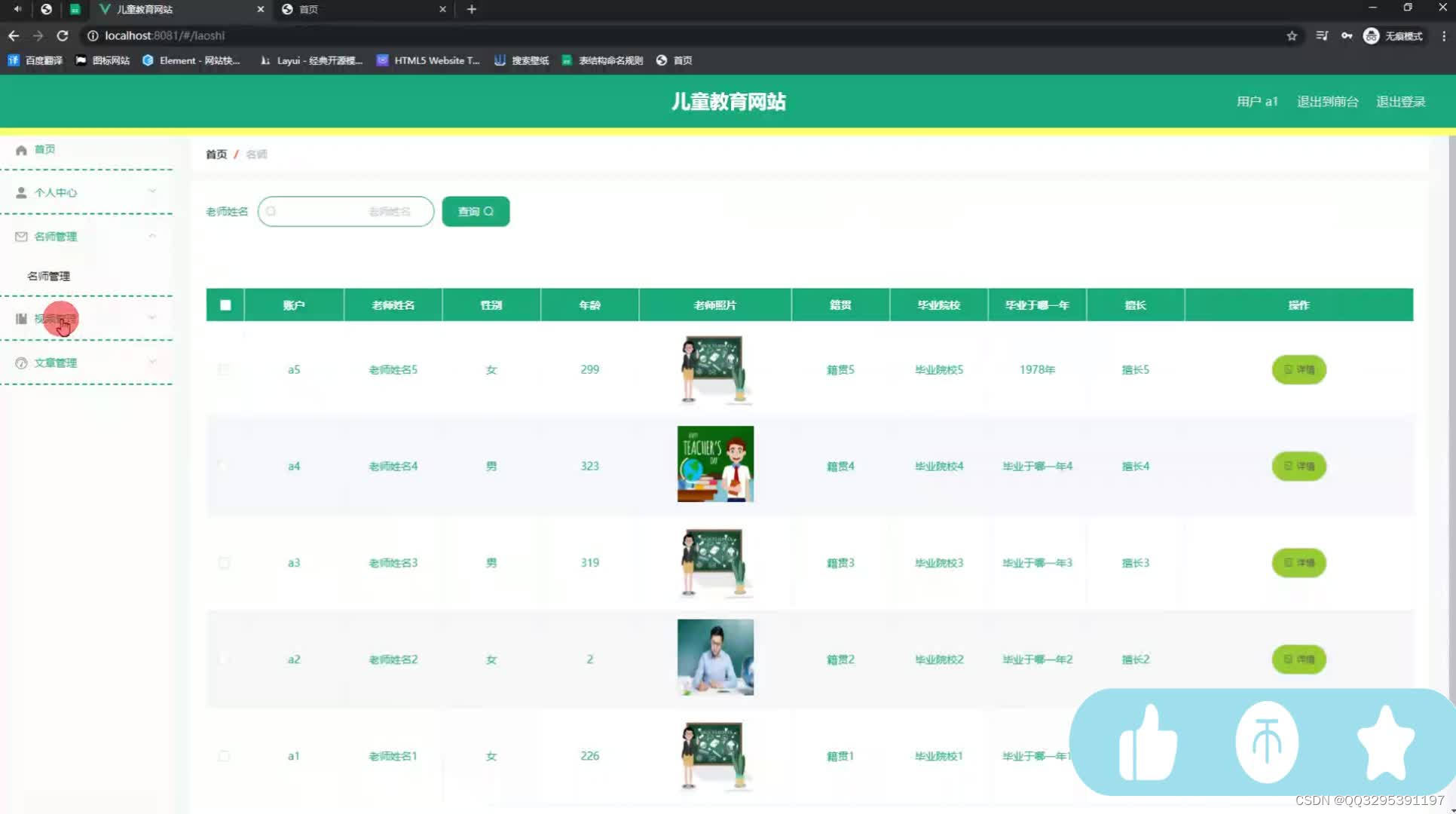Open 首页 in left sidebar
Screen dimensions: 1456x814
(44, 149)
